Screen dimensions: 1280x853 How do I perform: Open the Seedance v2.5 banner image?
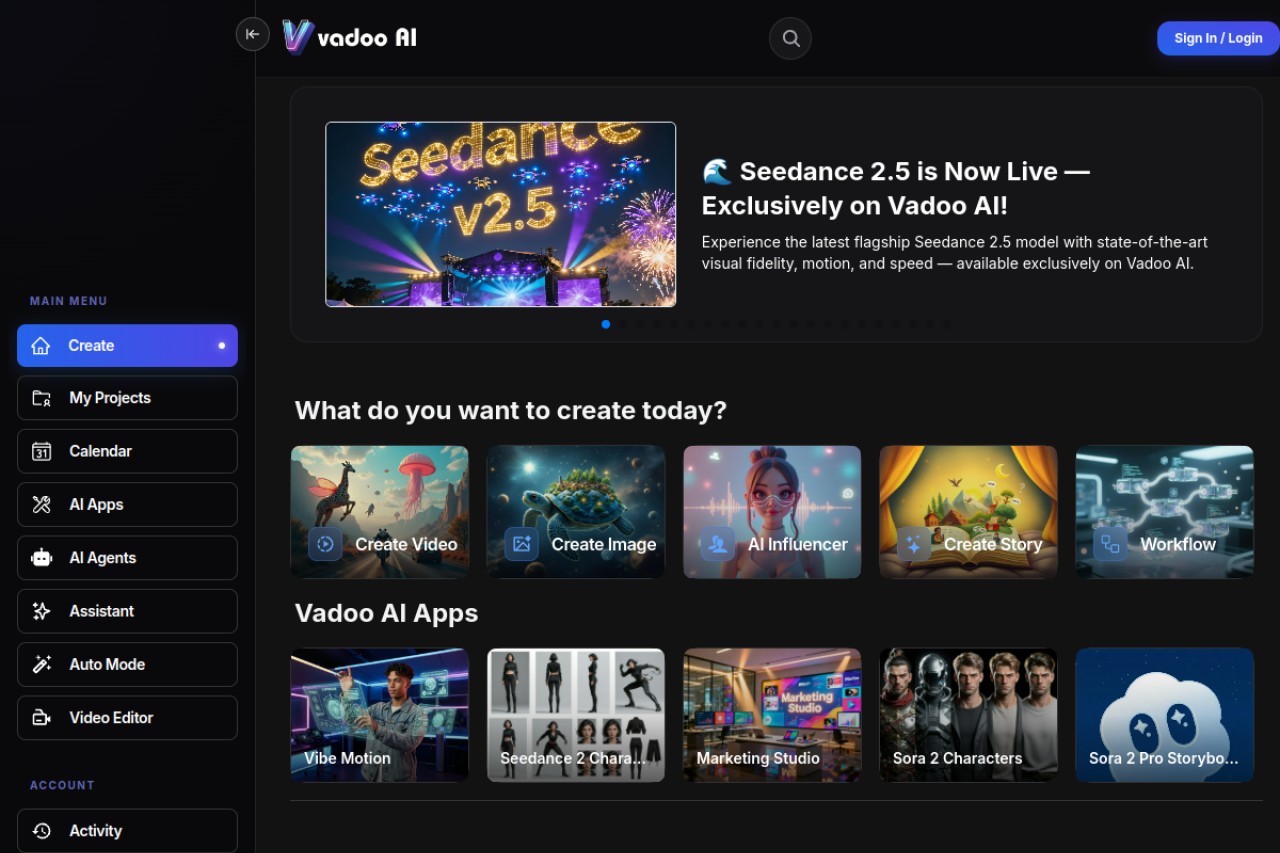pyautogui.click(x=501, y=214)
